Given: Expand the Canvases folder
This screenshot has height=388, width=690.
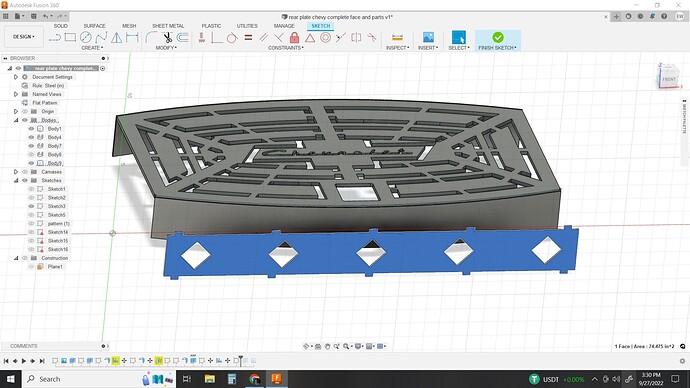Looking at the screenshot, I should point(16,172).
